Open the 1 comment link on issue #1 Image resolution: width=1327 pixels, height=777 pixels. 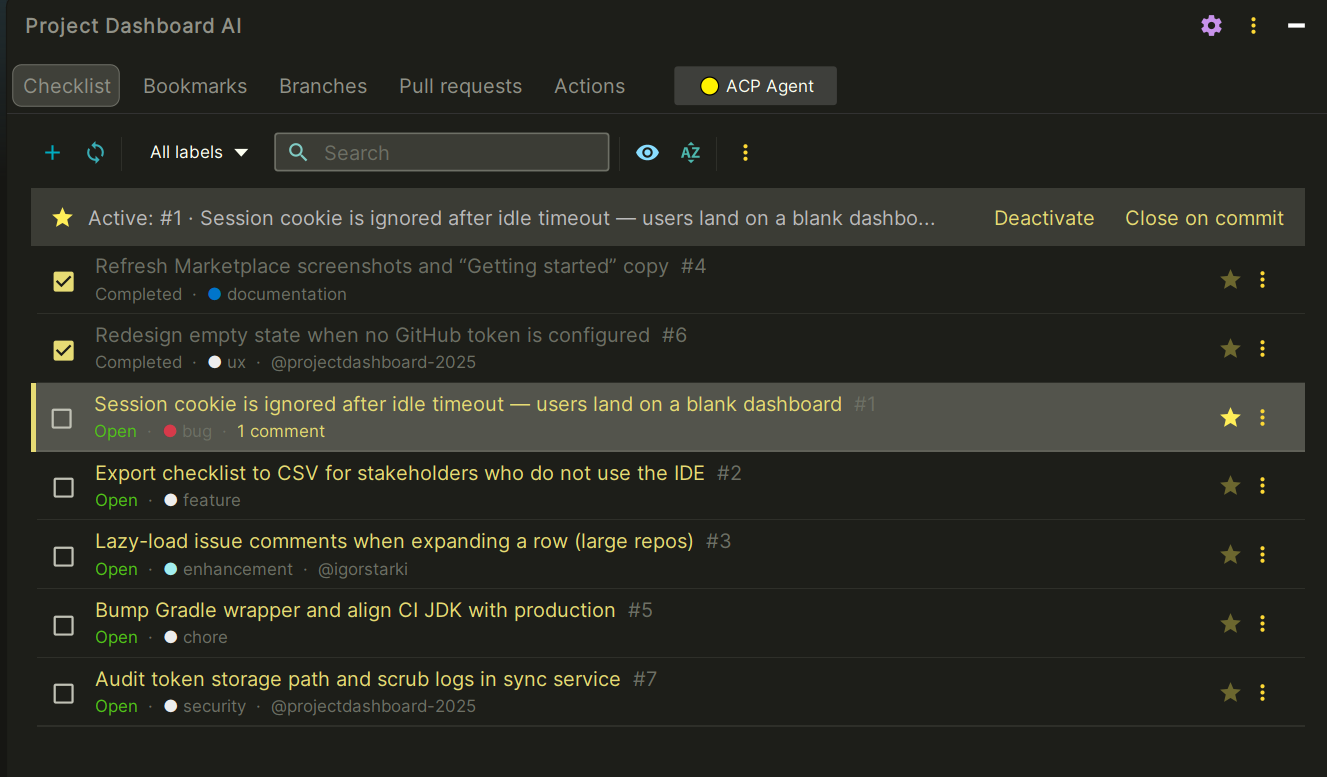[281, 431]
